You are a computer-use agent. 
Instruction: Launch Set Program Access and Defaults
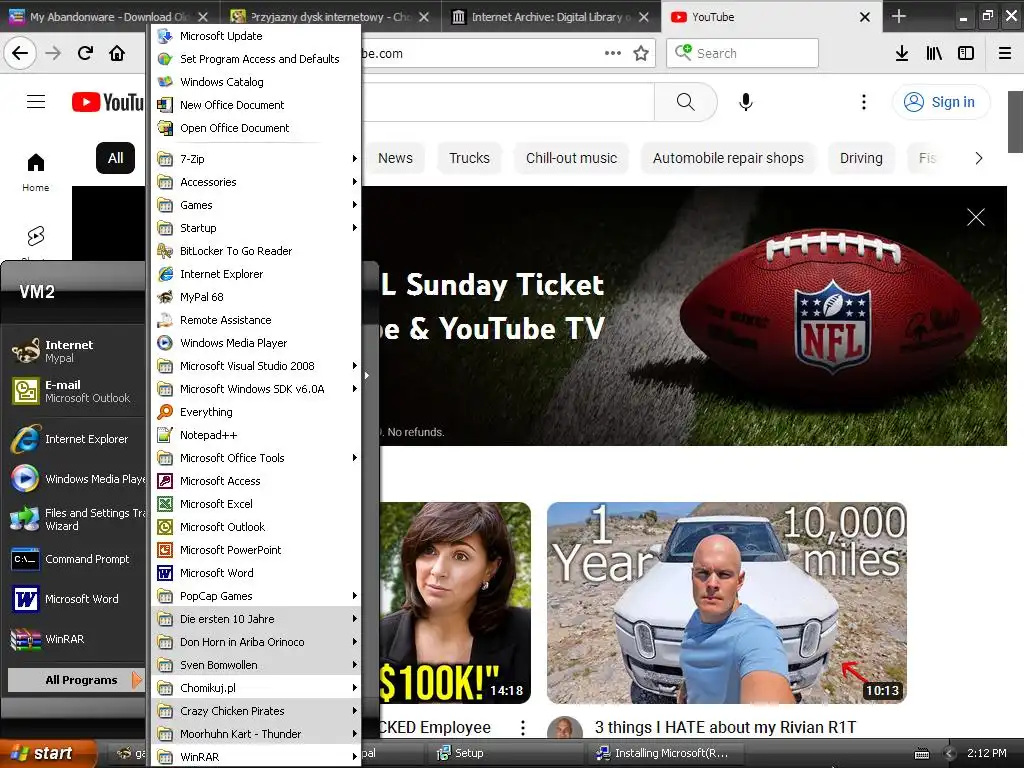(x=255, y=59)
